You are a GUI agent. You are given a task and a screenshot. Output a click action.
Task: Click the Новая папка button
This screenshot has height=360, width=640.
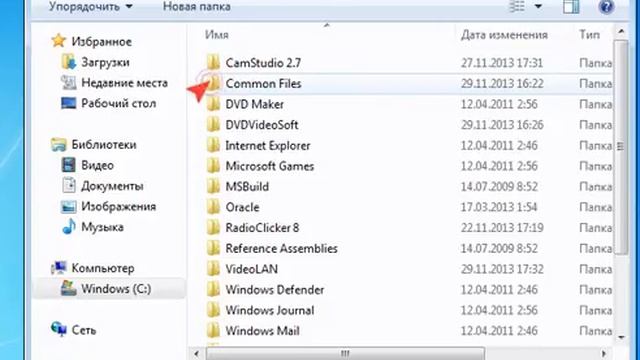click(197, 7)
